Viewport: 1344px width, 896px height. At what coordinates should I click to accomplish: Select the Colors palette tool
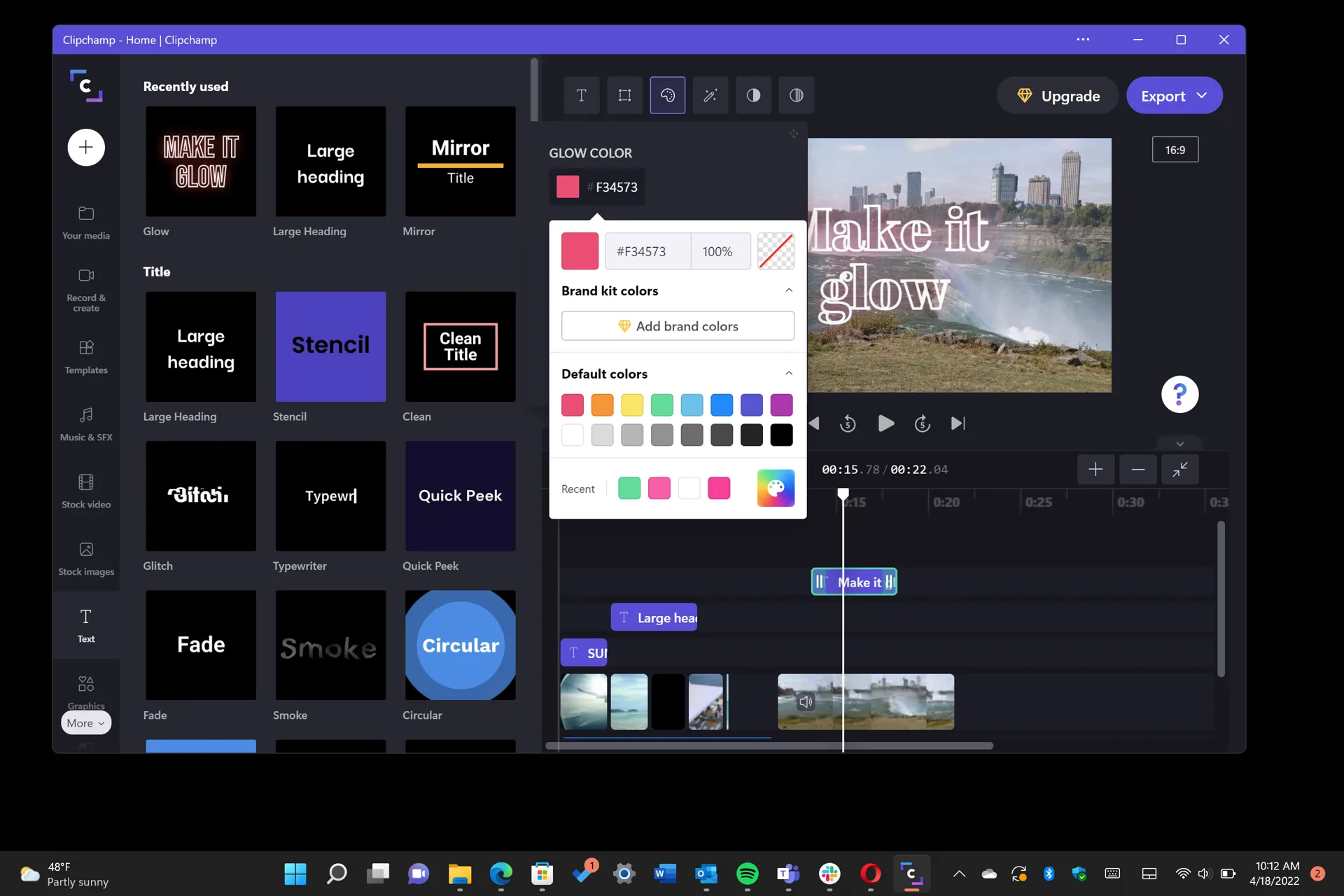[668, 95]
